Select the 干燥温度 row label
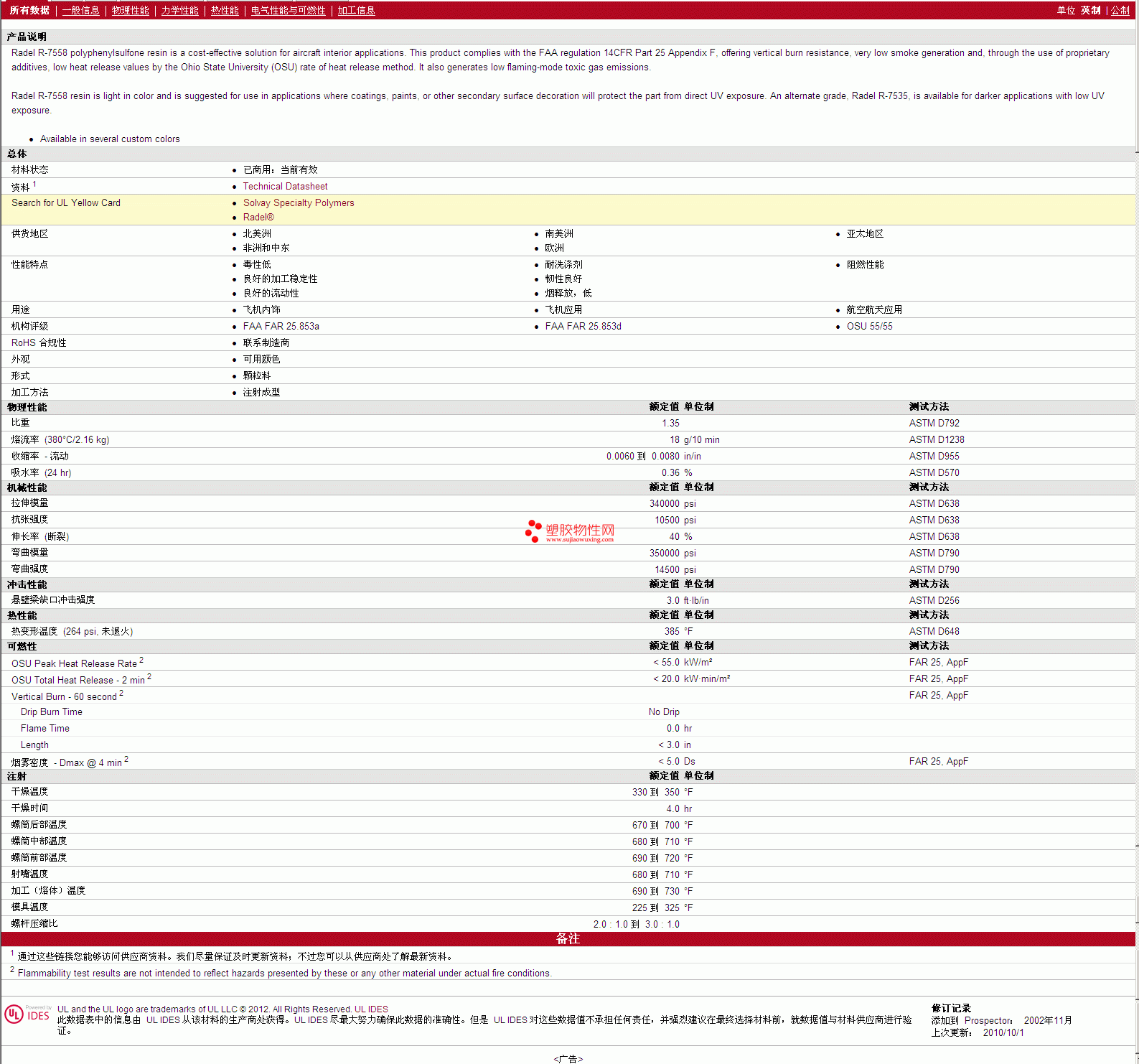Image resolution: width=1139 pixels, height=1064 pixels. tap(29, 791)
